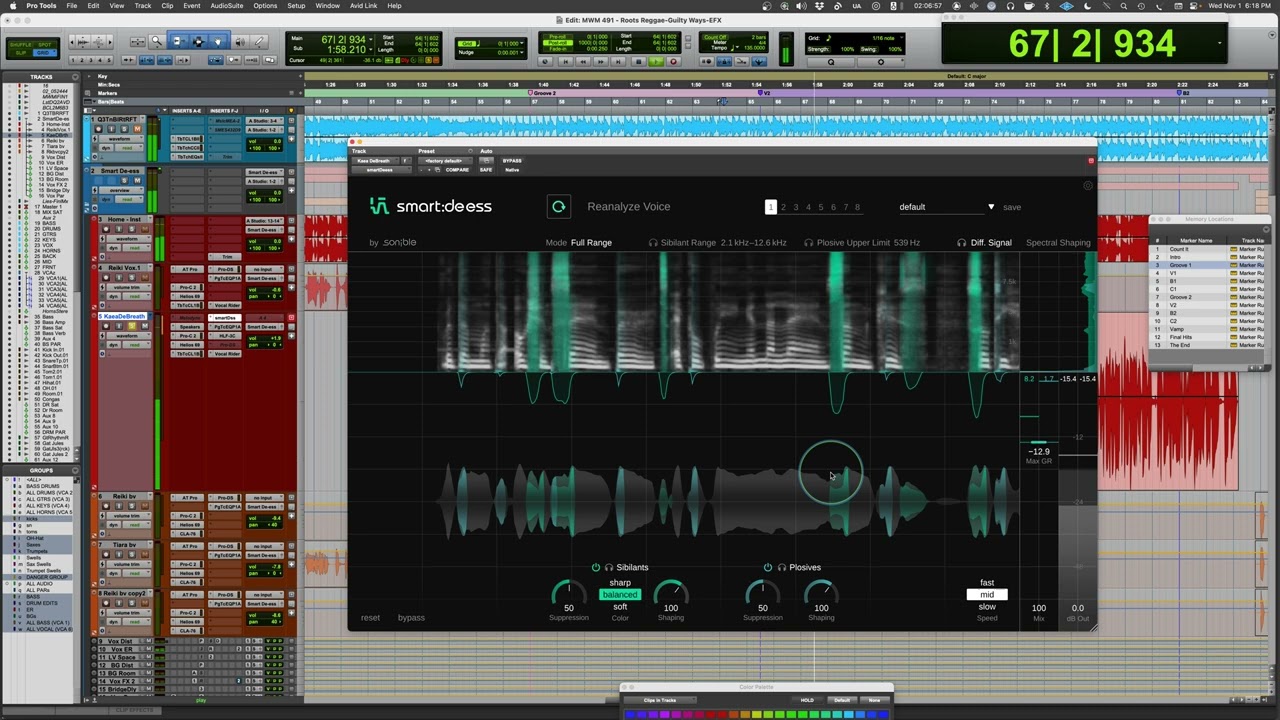Open the smartDeess insert selector
Viewport: 1280px width, 720px height.
click(380, 170)
